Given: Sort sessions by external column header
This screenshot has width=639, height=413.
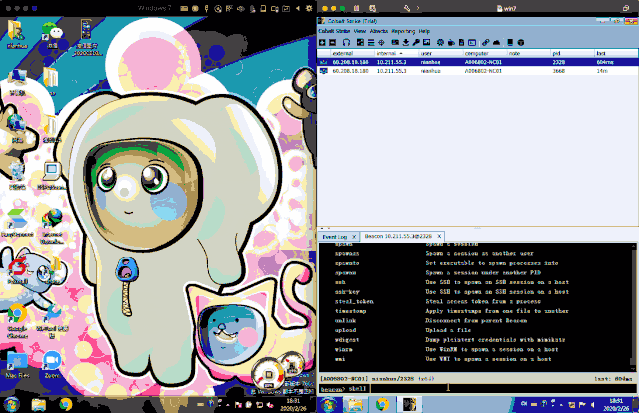Looking at the screenshot, I should [352, 53].
